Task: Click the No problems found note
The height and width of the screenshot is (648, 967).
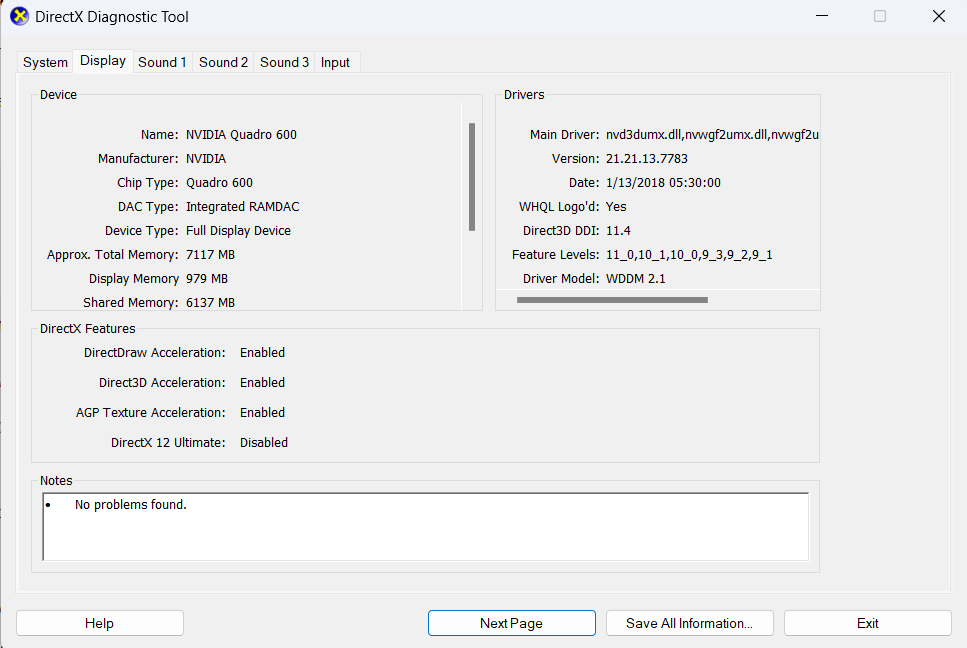Action: pyautogui.click(x=130, y=505)
